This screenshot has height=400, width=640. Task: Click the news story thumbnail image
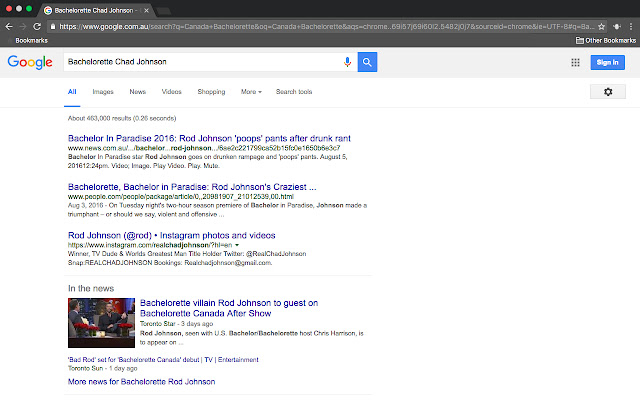coord(101,323)
